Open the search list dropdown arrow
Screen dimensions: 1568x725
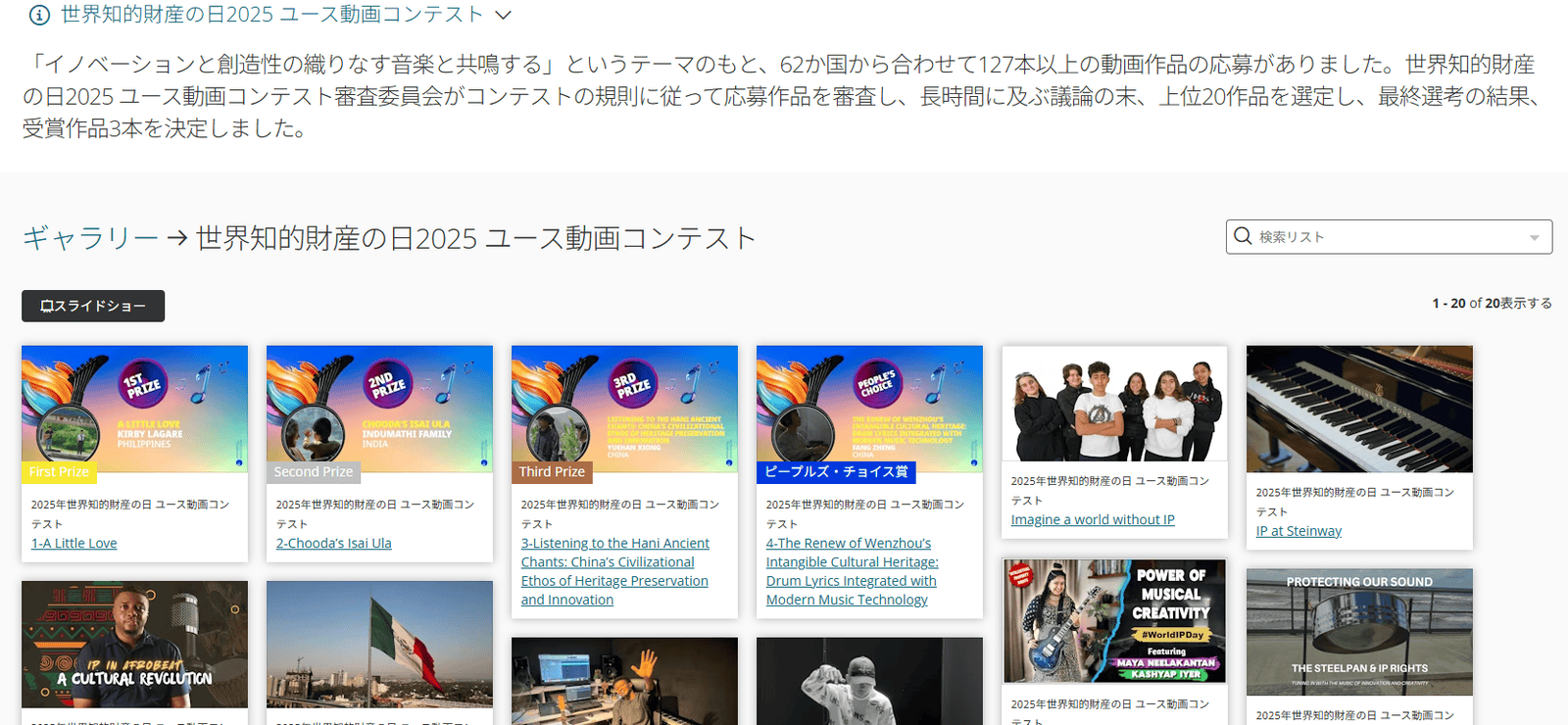click(1535, 238)
